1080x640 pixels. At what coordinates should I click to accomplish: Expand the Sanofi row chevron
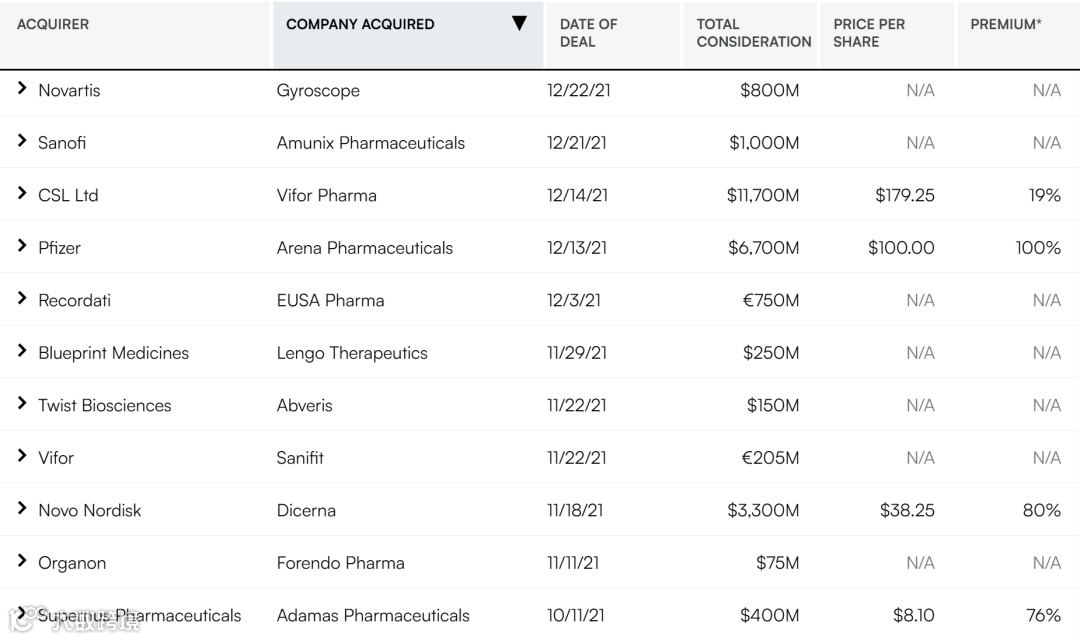coord(22,141)
